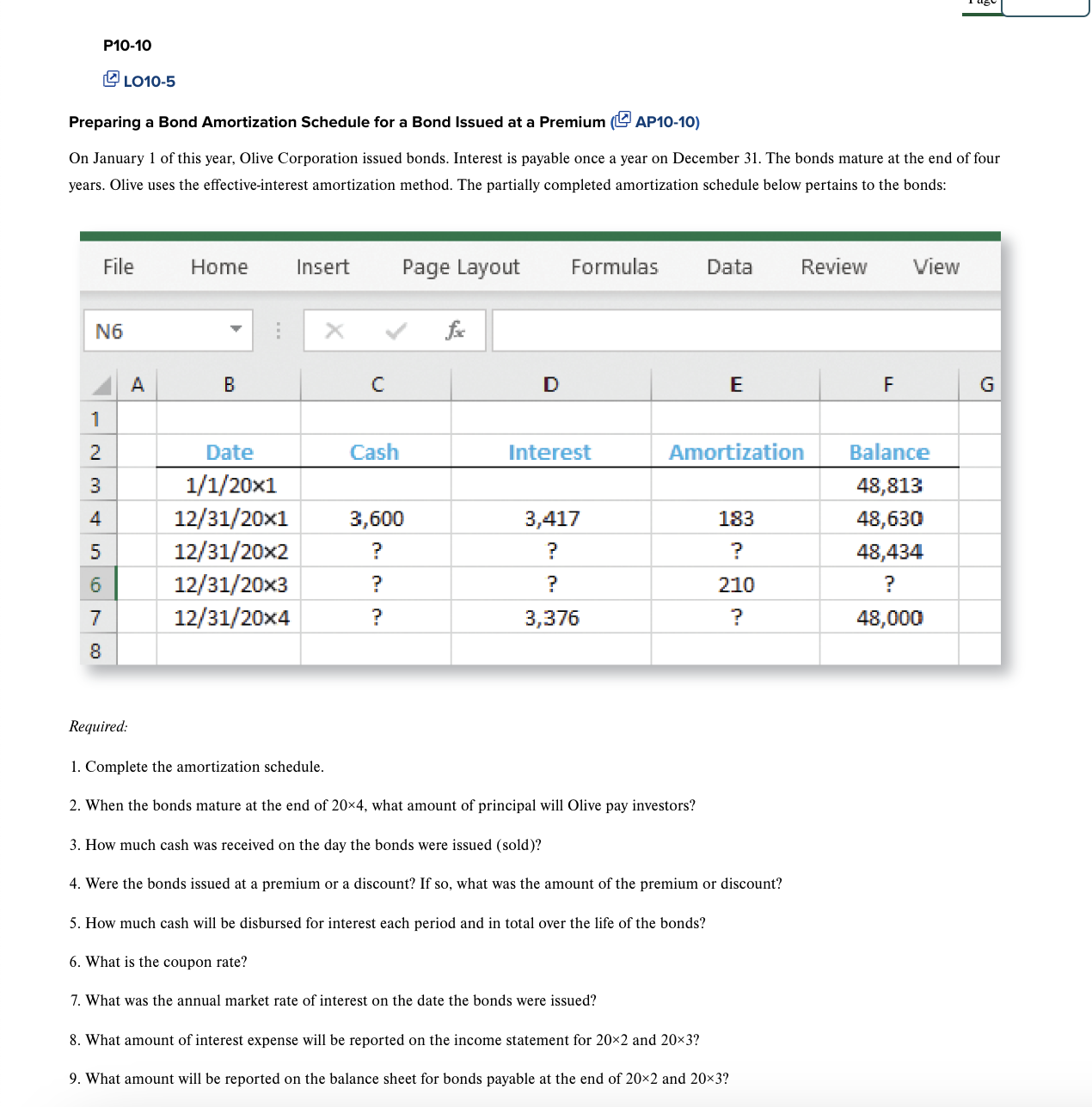This screenshot has height=1107, width=1092.
Task: Select column D header
Action: tap(551, 384)
